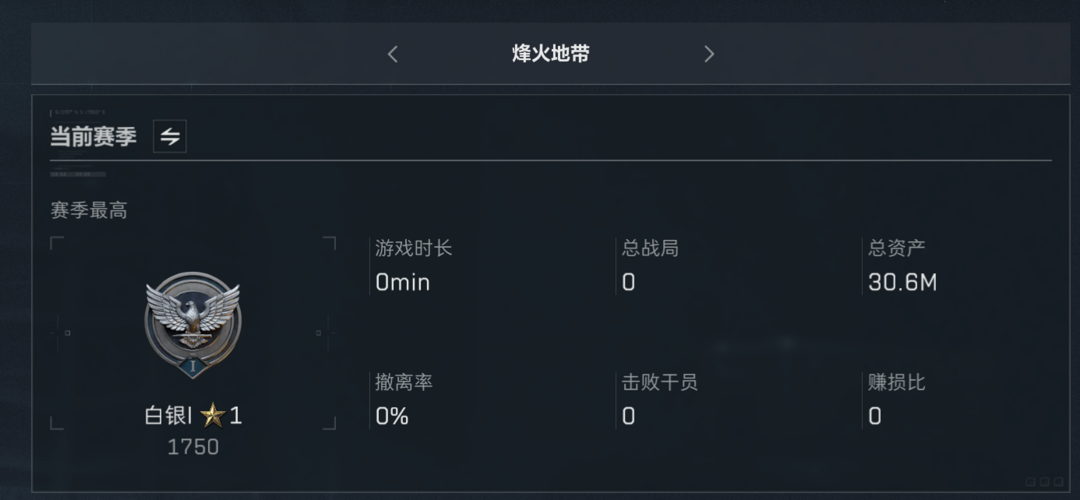Select the 烽火地带 mode title
1080x500 pixels.
[x=550, y=54]
